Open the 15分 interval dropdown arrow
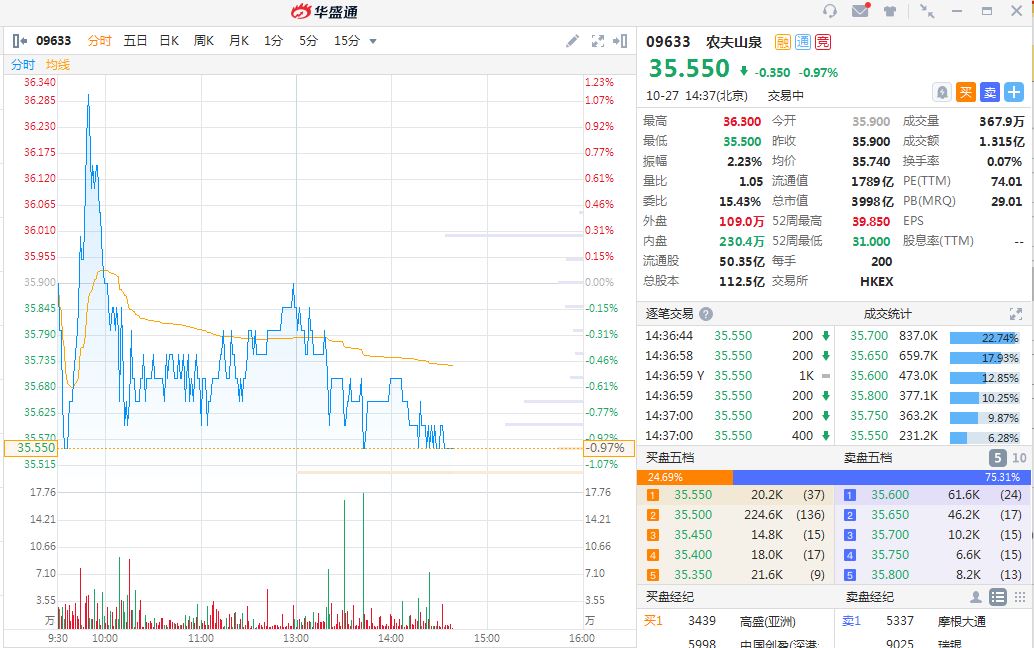The width and height of the screenshot is (1034, 648). pos(373,41)
